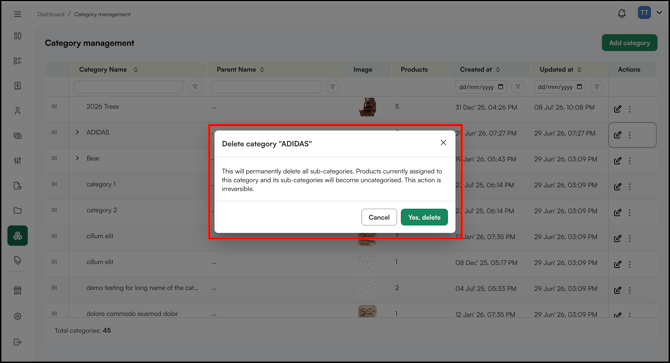The height and width of the screenshot is (363, 670).
Task: Select the dolore commodo eiusmod dolor text
Action: tap(132, 313)
